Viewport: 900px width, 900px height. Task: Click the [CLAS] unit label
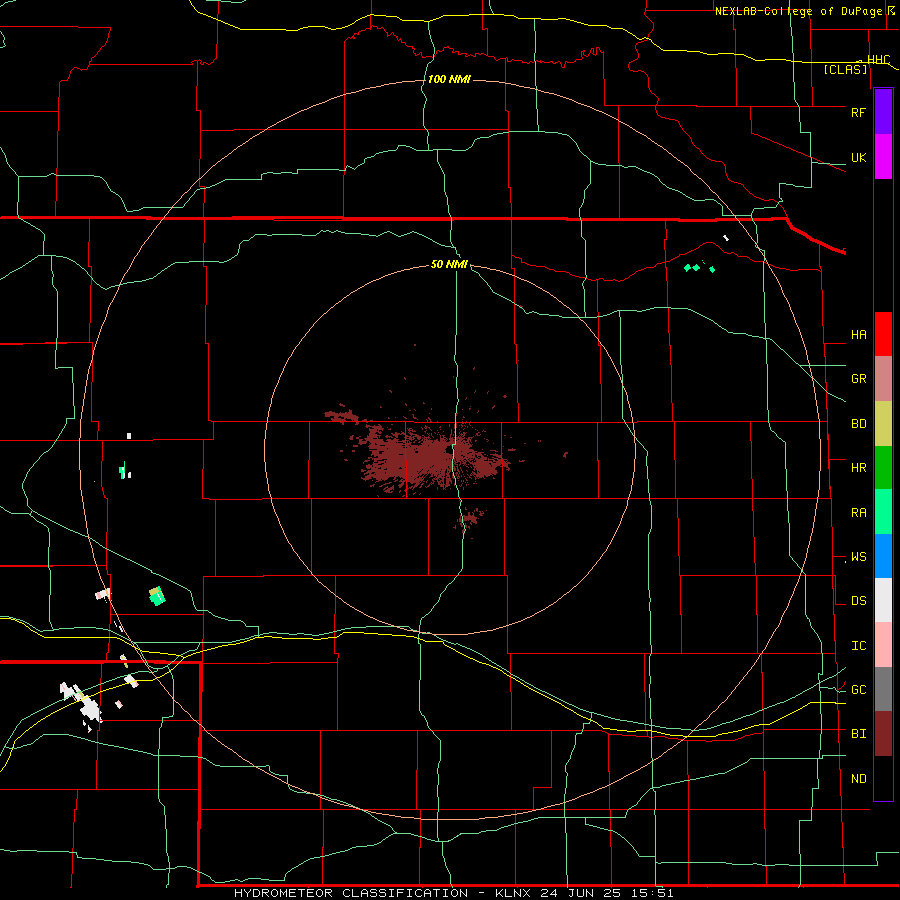click(845, 69)
